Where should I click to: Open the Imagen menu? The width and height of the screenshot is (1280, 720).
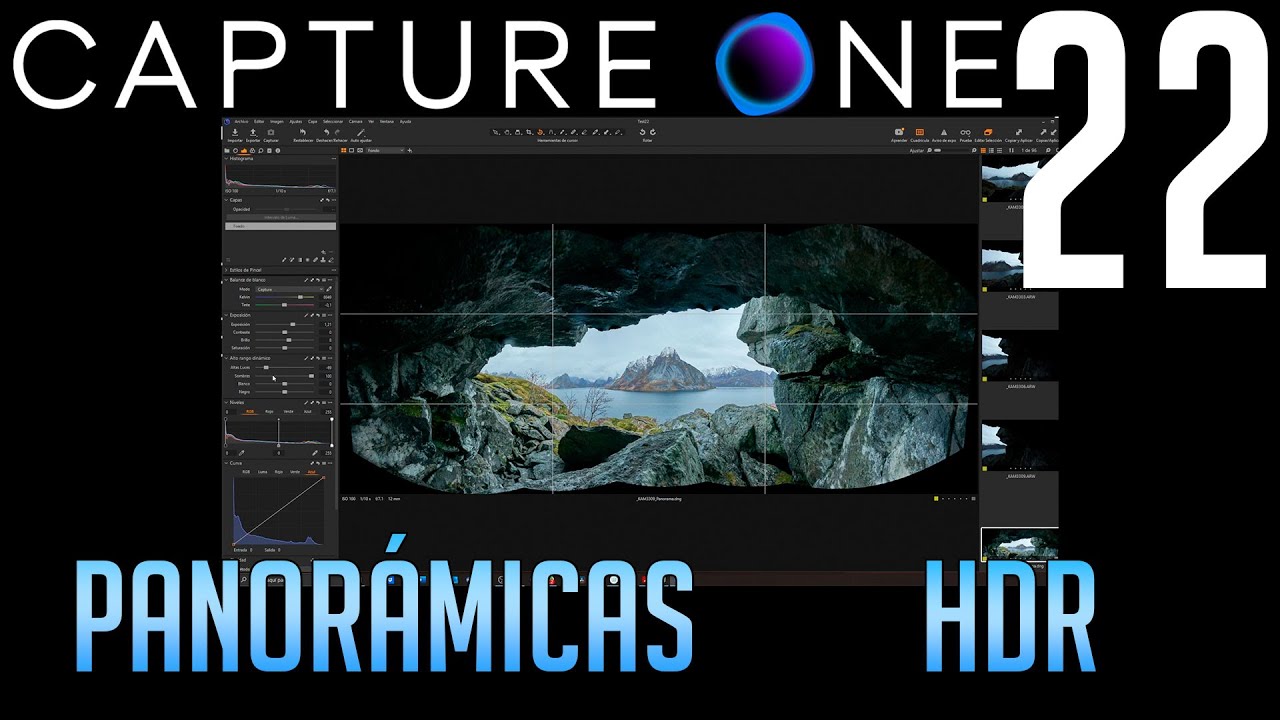coord(277,121)
